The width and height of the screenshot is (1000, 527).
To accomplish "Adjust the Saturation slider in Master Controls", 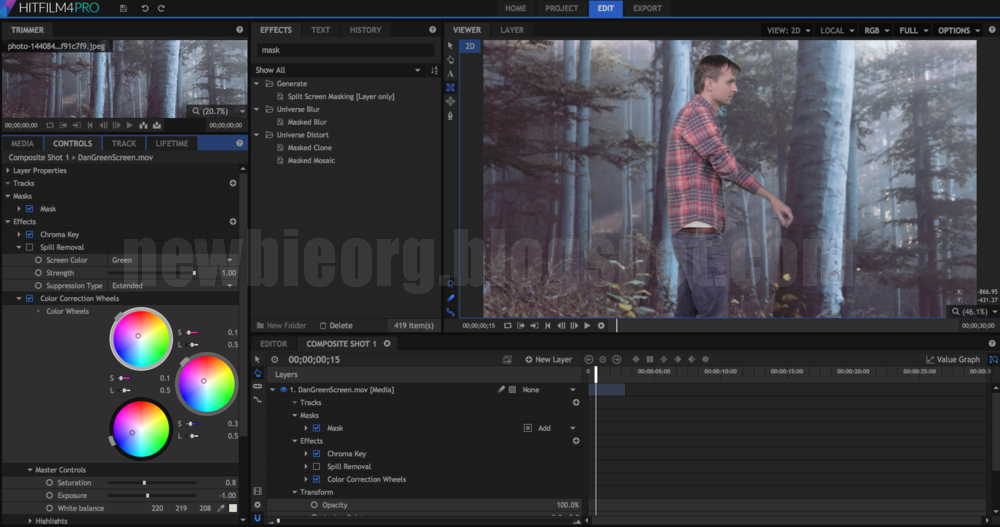I will pyautogui.click(x=152, y=483).
